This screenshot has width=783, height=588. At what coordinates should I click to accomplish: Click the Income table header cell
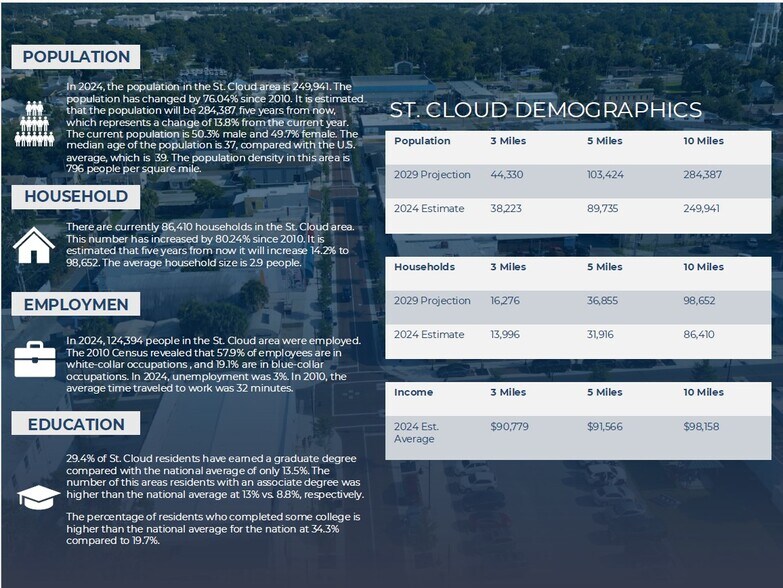point(413,393)
